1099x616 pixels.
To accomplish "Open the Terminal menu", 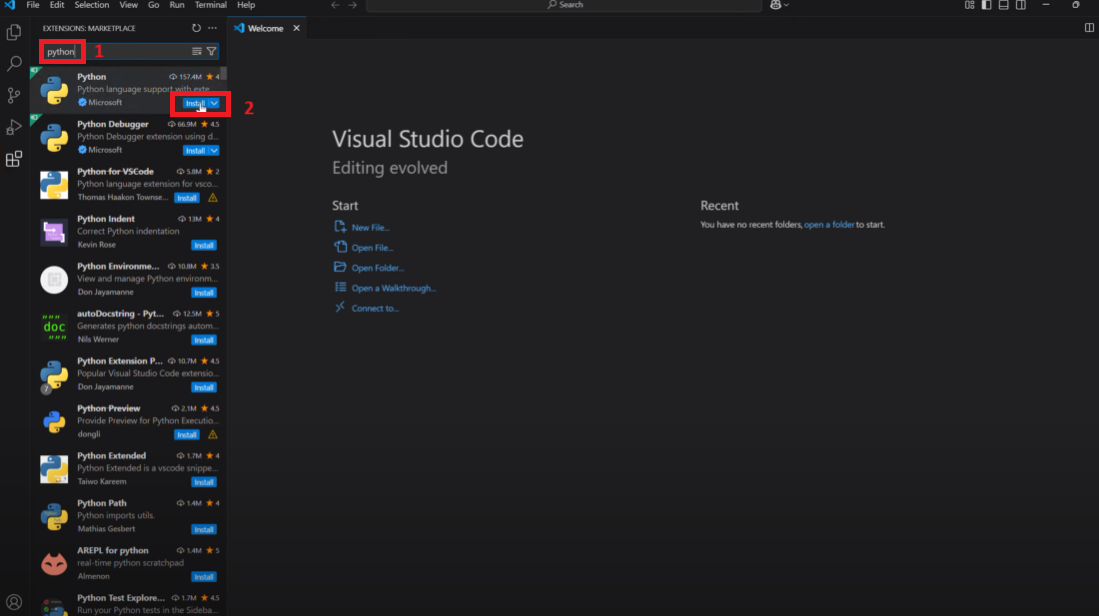I will [x=210, y=5].
